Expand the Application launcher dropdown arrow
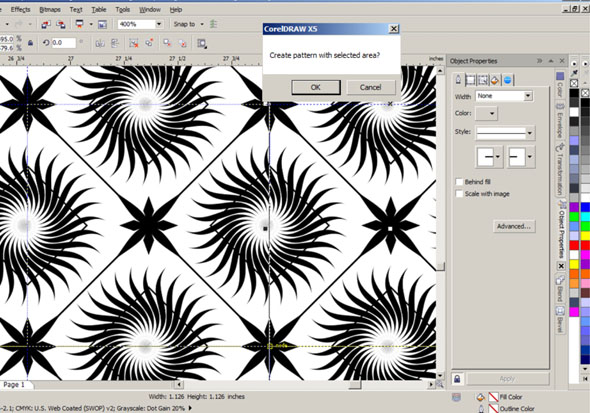Viewport: 590px width, 413px height. coord(91,24)
